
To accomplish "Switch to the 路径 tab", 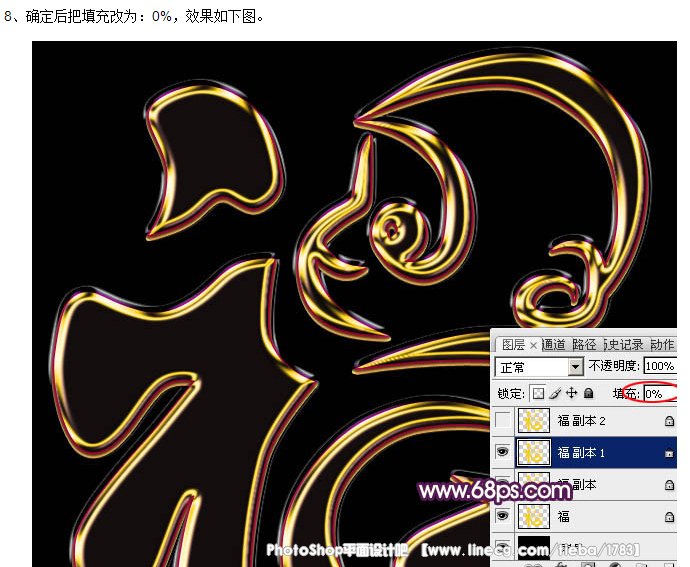I will pos(584,345).
